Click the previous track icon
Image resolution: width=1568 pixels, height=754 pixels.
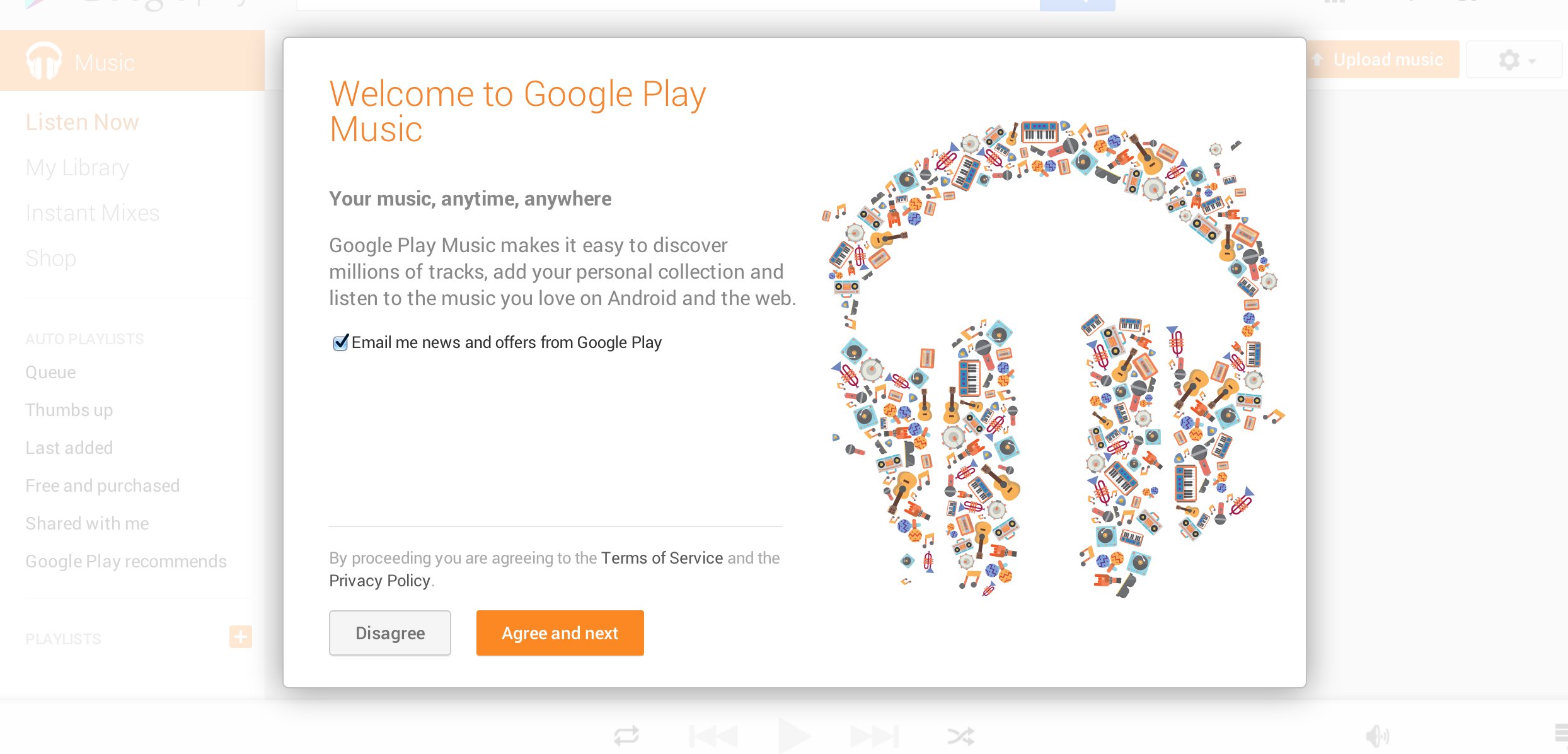click(713, 735)
